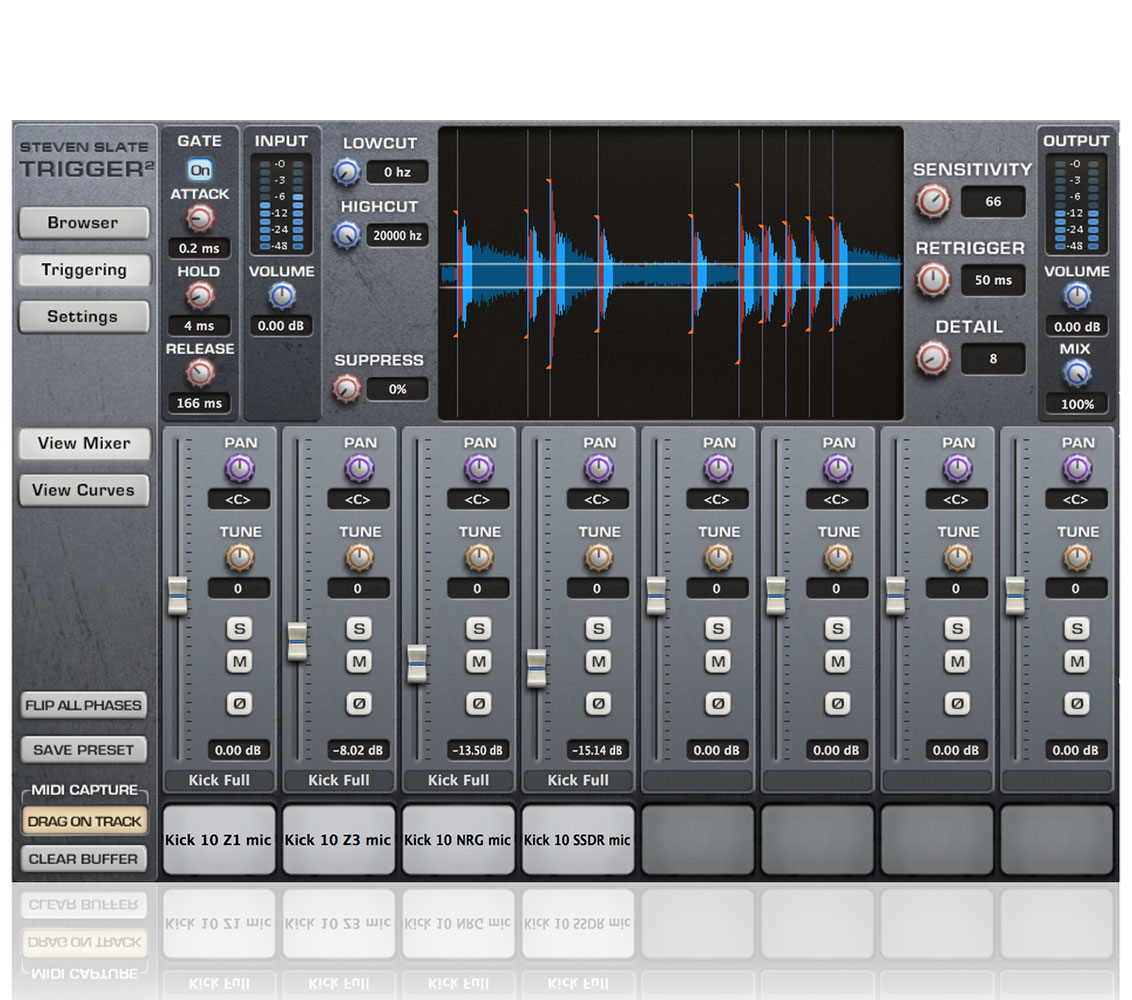Viewport: 1132px width, 1000px height.
Task: Click the Attack 0.2 ms value
Action: (x=199, y=248)
